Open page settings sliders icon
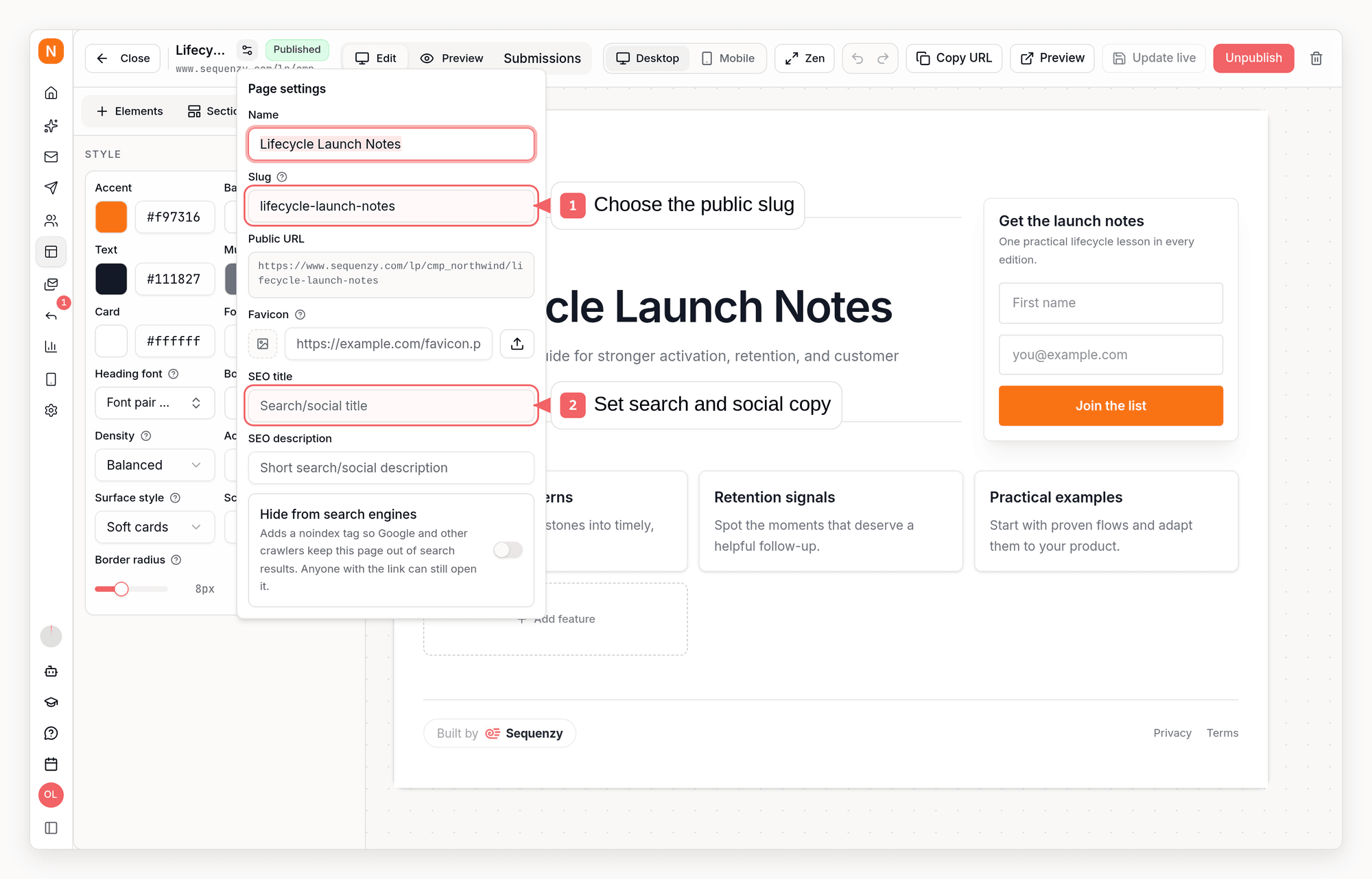Image resolution: width=1372 pixels, height=879 pixels. tap(247, 50)
